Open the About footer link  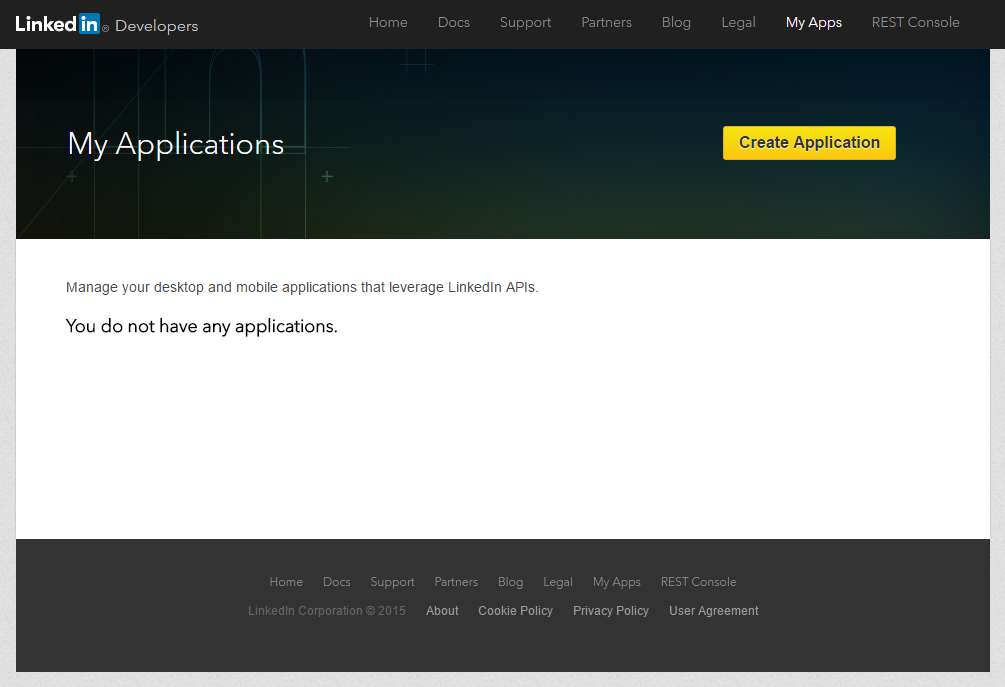tap(442, 611)
